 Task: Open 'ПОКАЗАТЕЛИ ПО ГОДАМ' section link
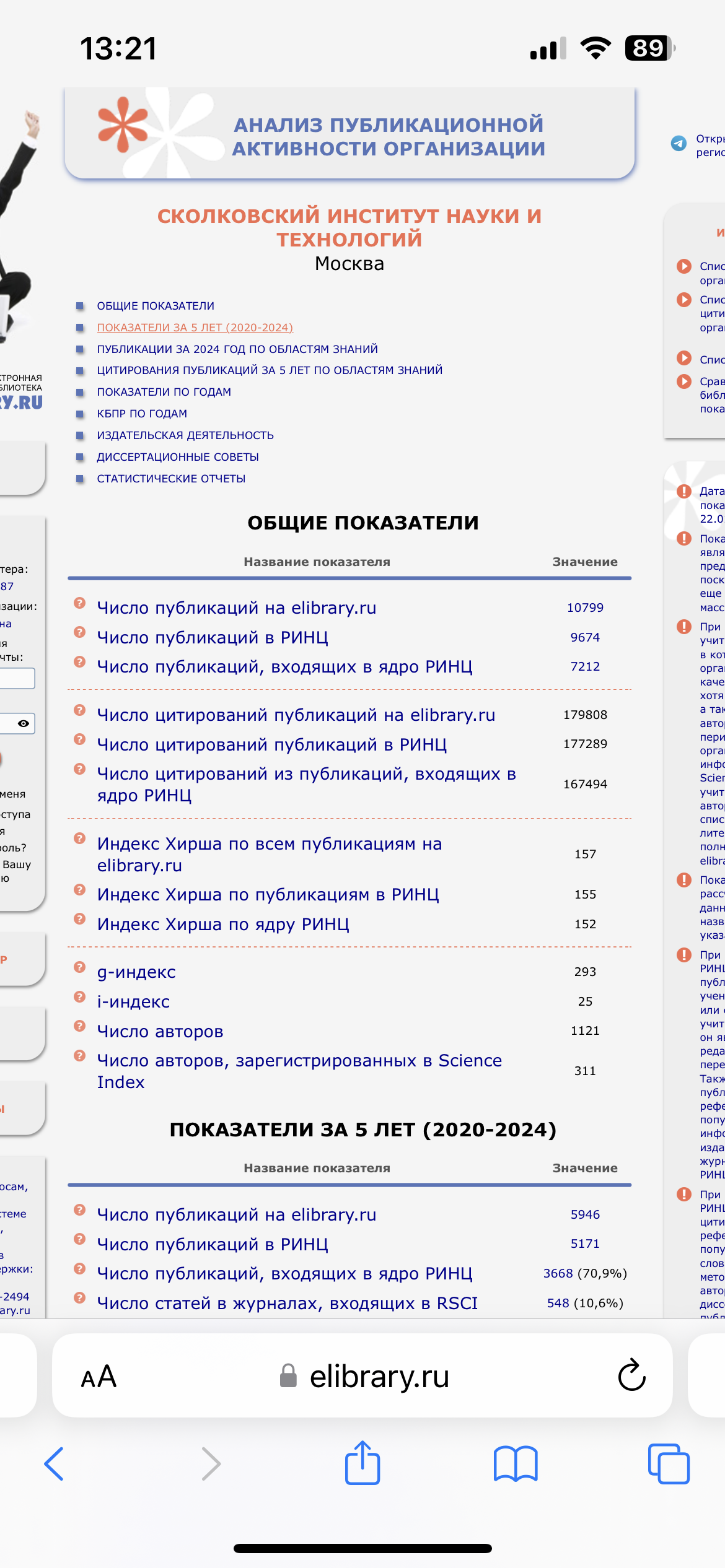pos(164,392)
